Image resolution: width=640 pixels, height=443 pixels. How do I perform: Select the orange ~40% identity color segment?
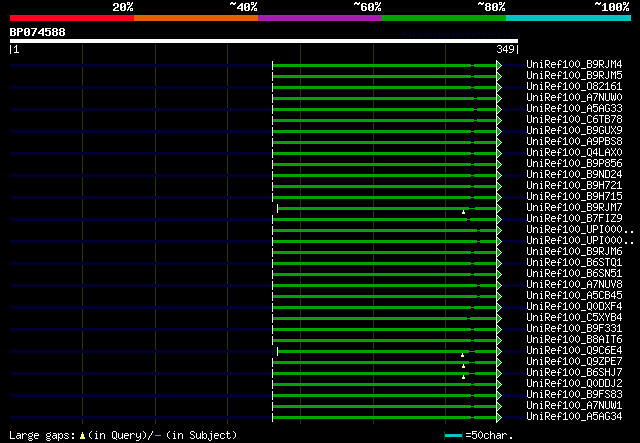[x=196, y=18]
